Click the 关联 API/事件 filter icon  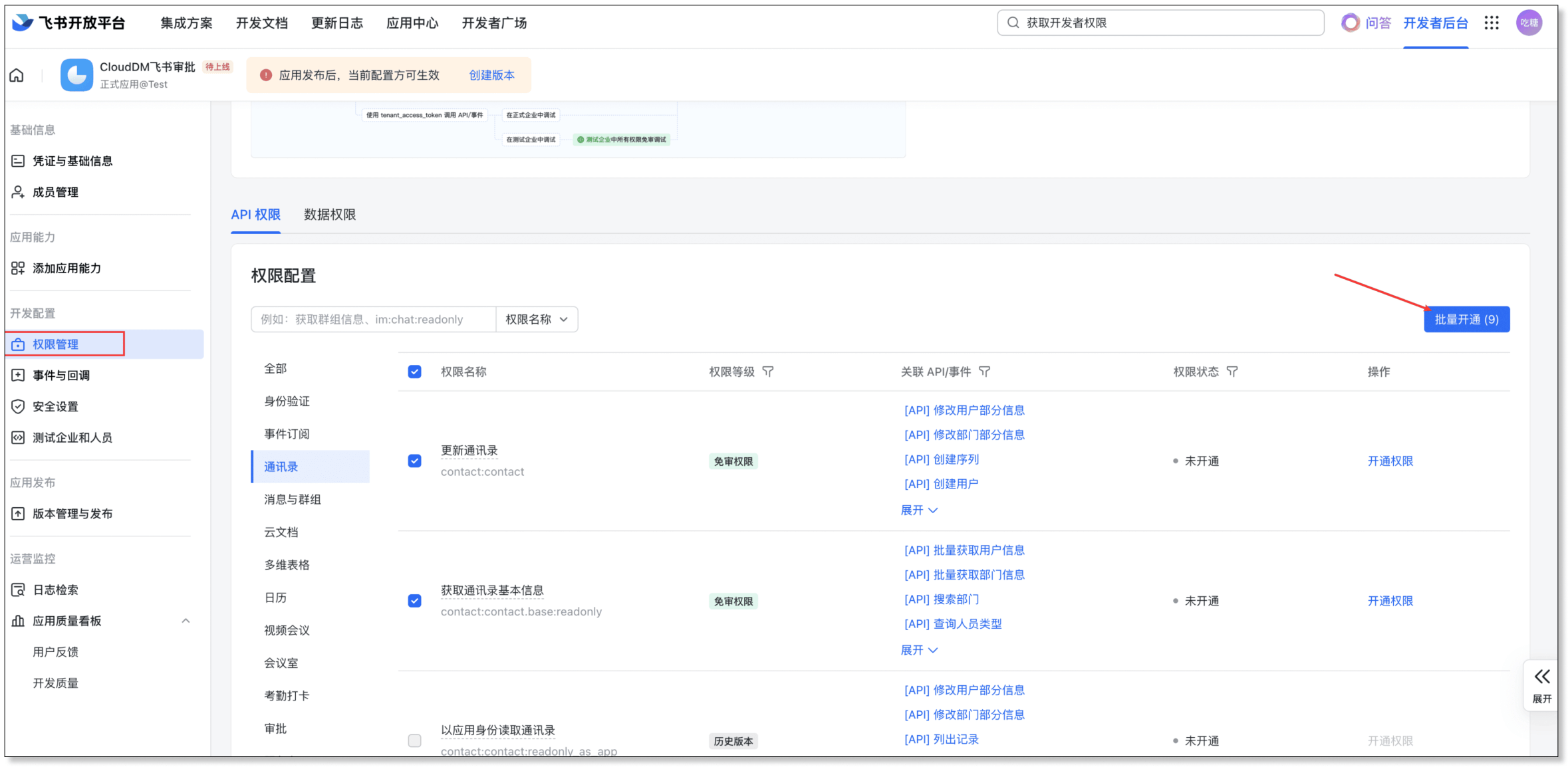point(985,372)
